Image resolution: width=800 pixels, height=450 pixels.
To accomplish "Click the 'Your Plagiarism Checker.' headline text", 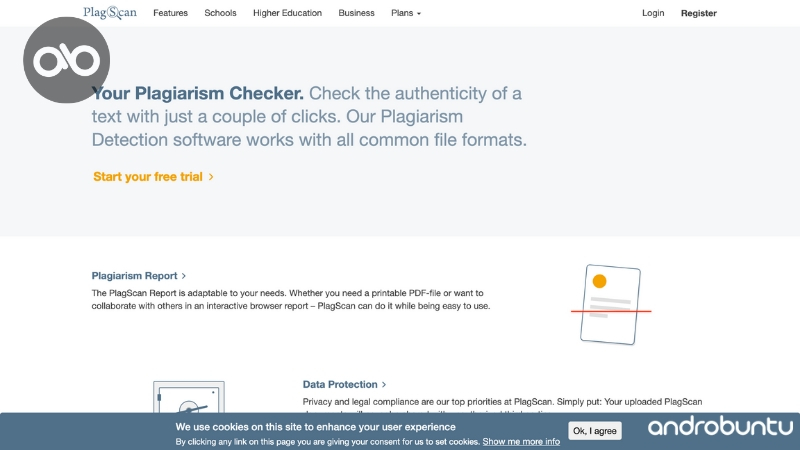I will click(x=197, y=93).
